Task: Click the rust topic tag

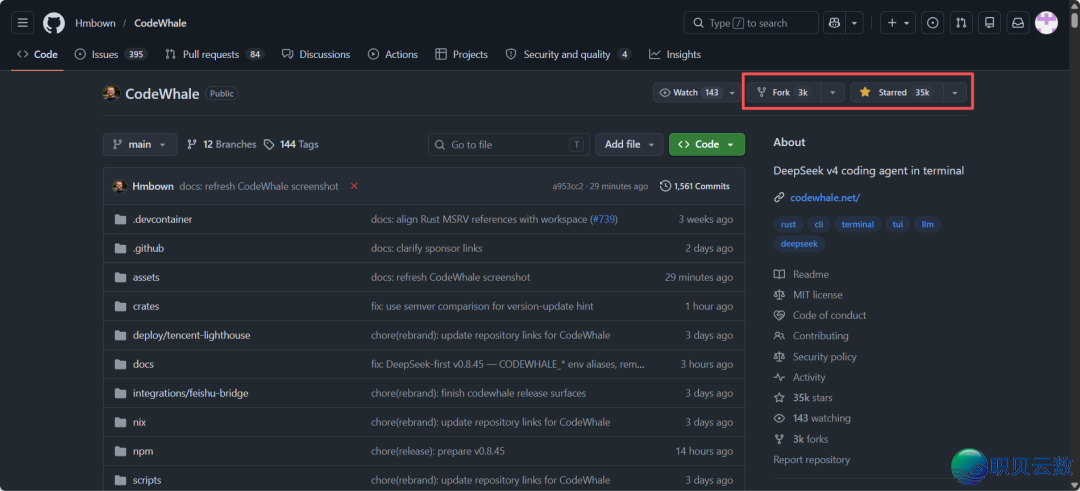Action: tap(789, 224)
